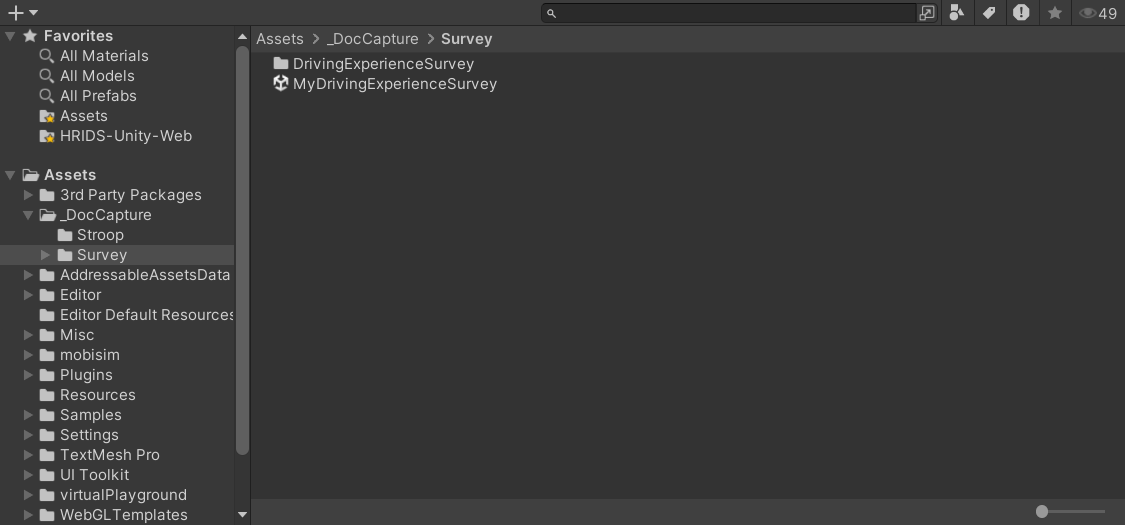
Task: Expand the UI Toolkit folder
Action: [28, 476]
